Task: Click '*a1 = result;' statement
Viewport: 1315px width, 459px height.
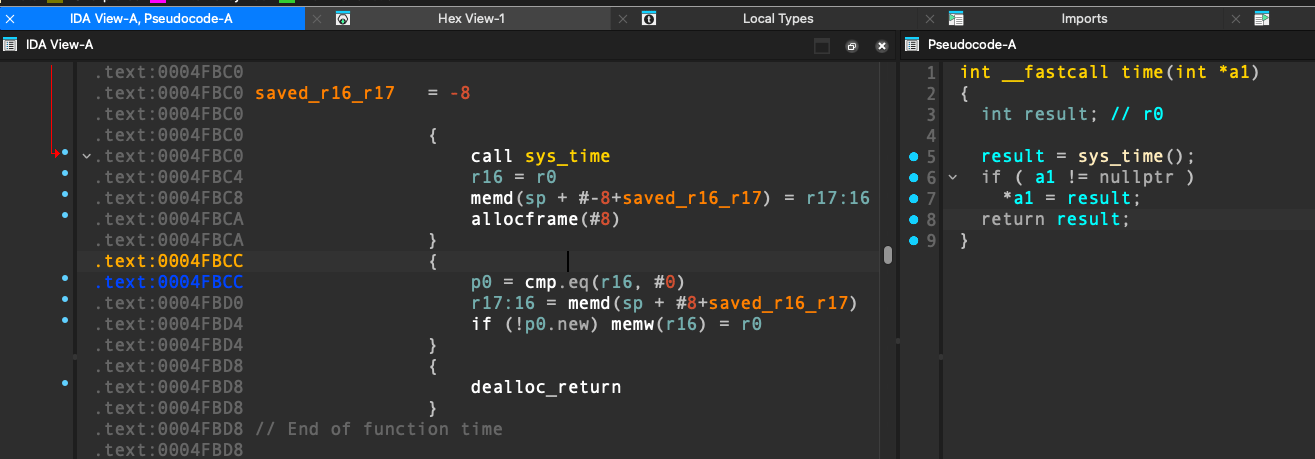Action: pyautogui.click(x=1072, y=198)
